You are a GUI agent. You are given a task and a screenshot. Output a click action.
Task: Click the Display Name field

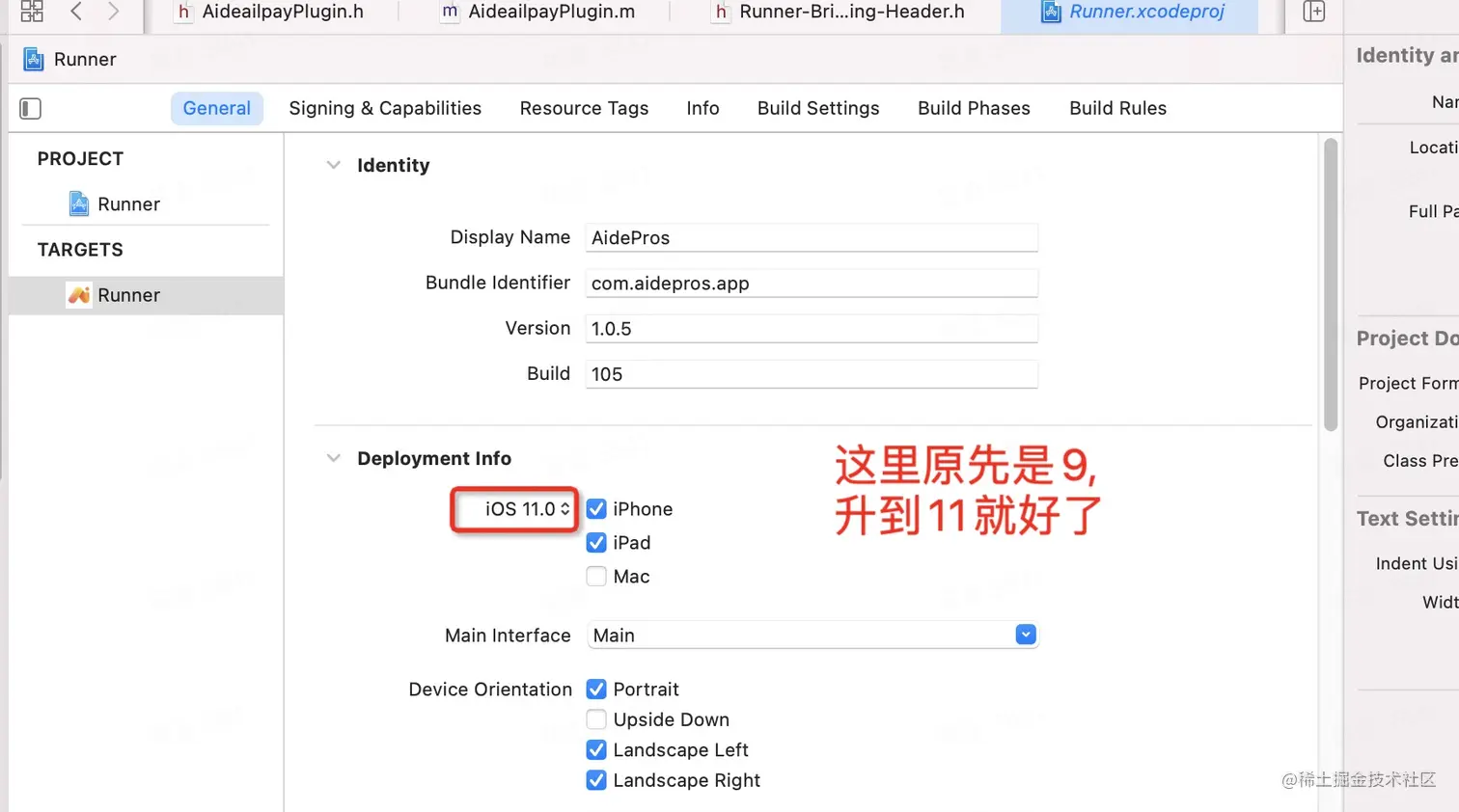[812, 238]
